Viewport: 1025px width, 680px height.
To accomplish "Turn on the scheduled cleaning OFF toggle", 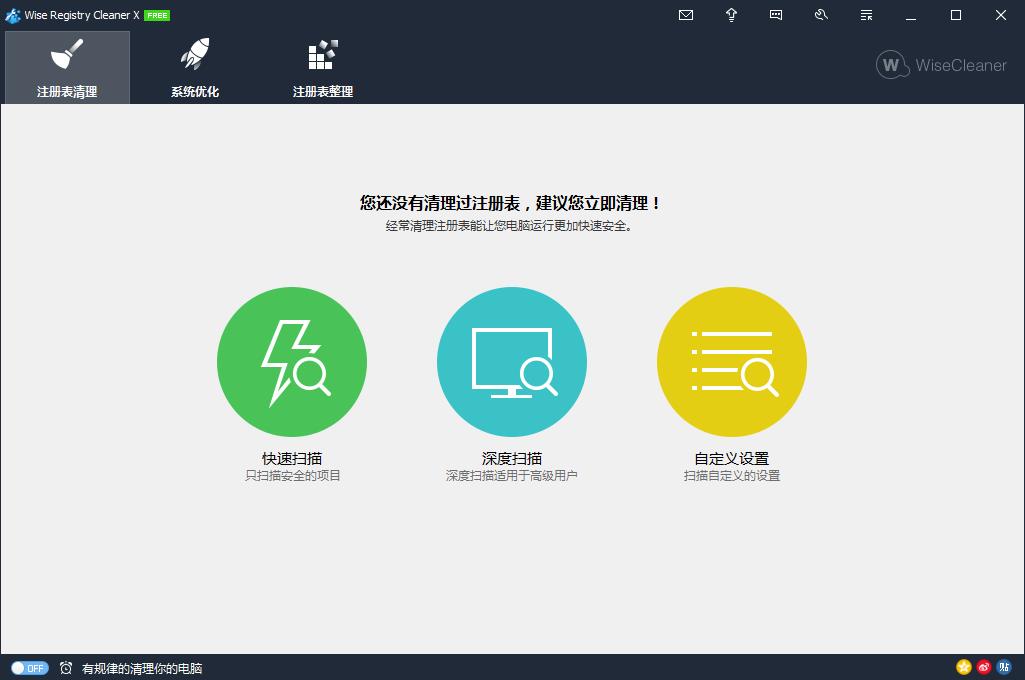I will pos(31,666).
